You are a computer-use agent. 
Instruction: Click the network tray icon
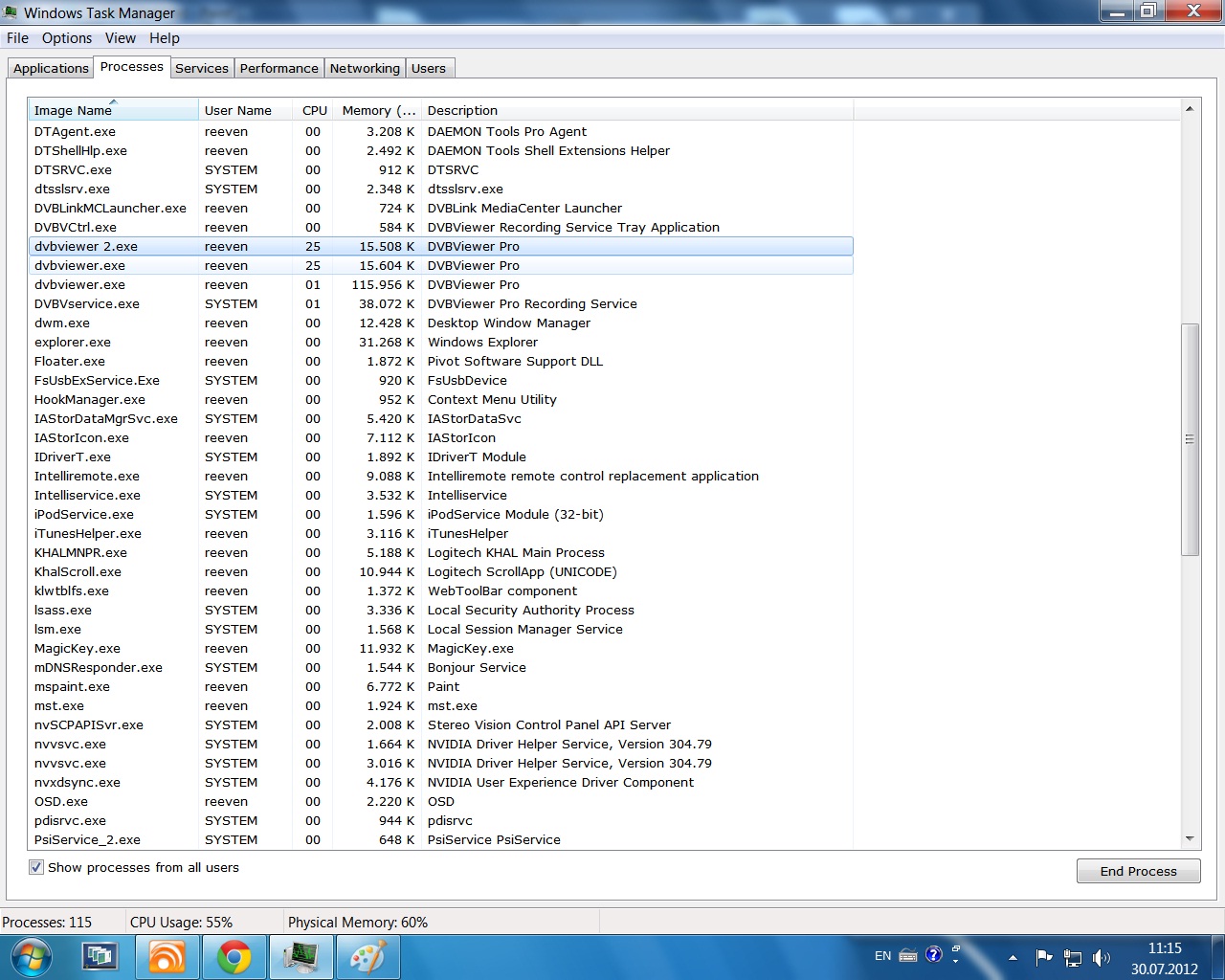coord(1073,957)
